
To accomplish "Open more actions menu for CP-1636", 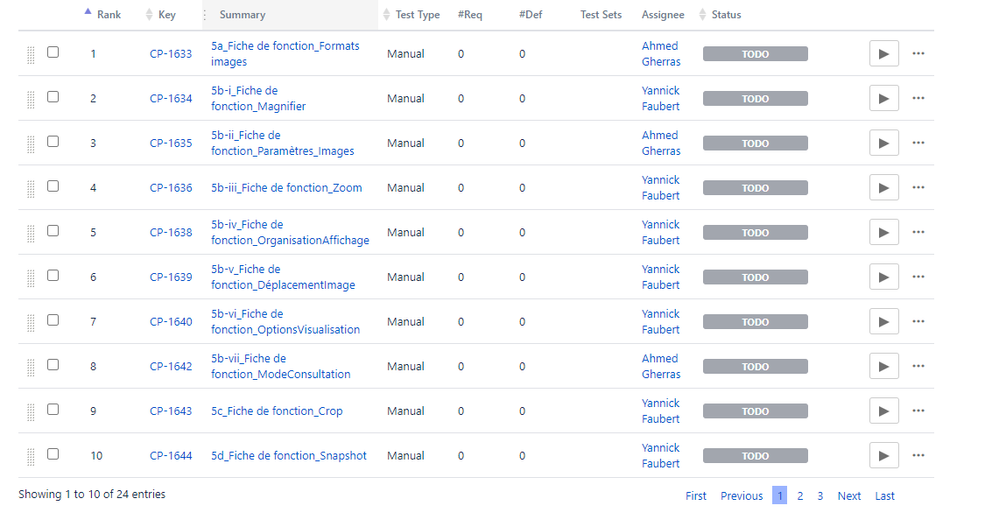I will [x=918, y=187].
